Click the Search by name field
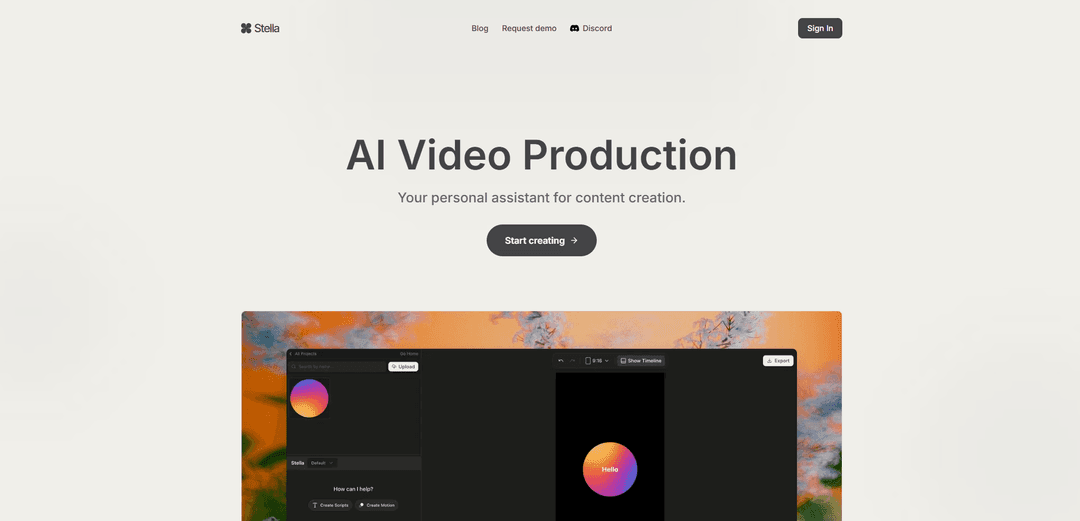 click(x=338, y=367)
